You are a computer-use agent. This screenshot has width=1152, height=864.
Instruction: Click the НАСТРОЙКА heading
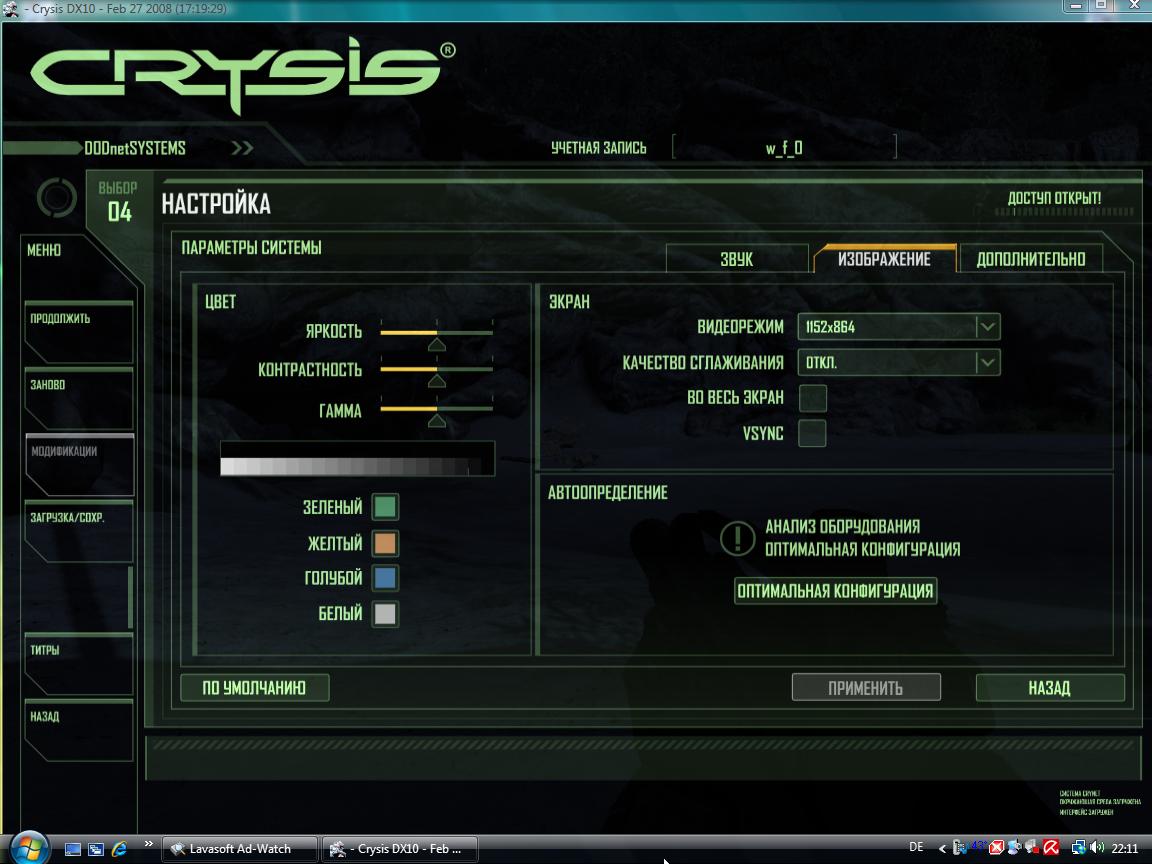pyautogui.click(x=216, y=204)
